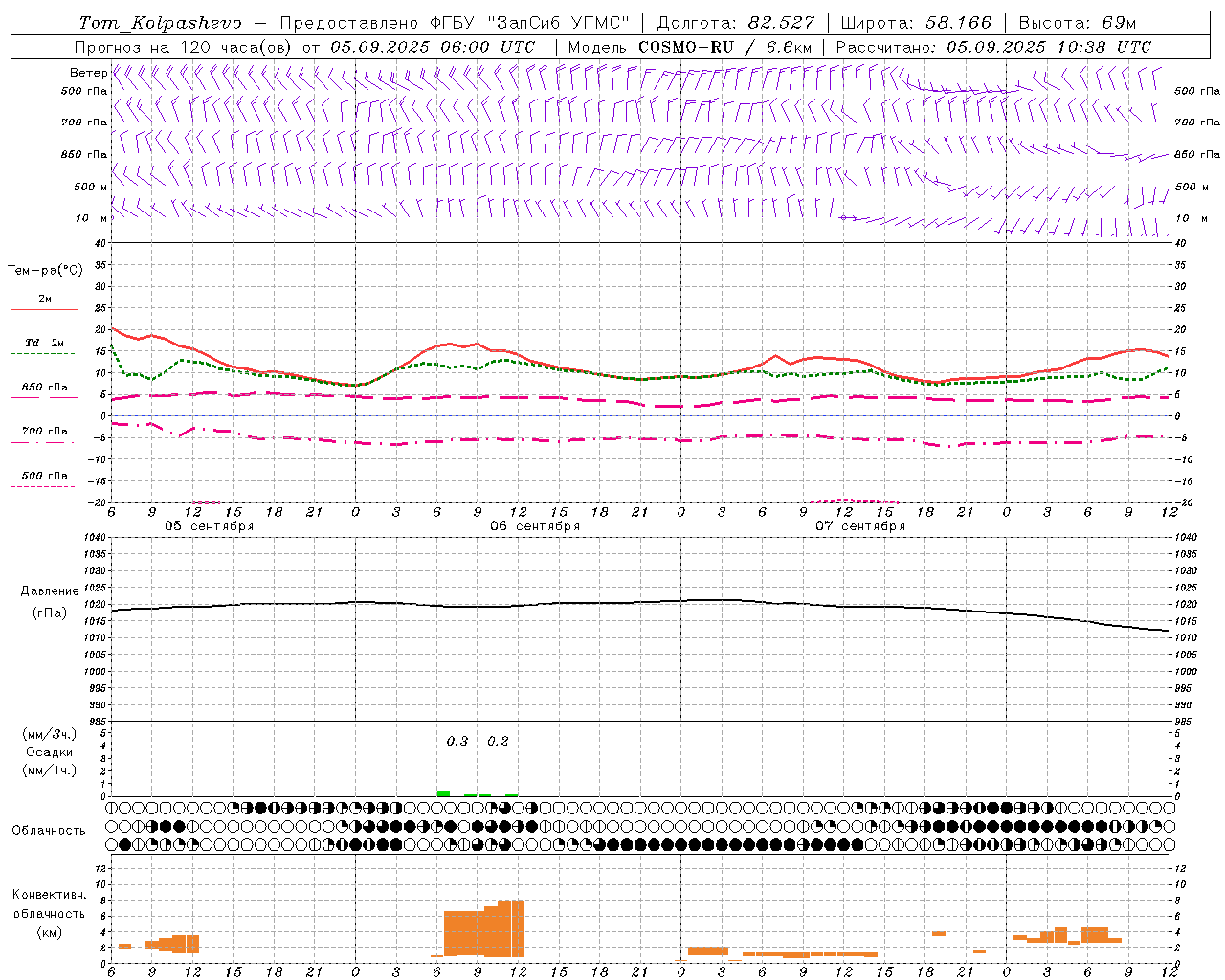
Task: Click the 500 гПа temperature legend entry
Action: [44, 479]
